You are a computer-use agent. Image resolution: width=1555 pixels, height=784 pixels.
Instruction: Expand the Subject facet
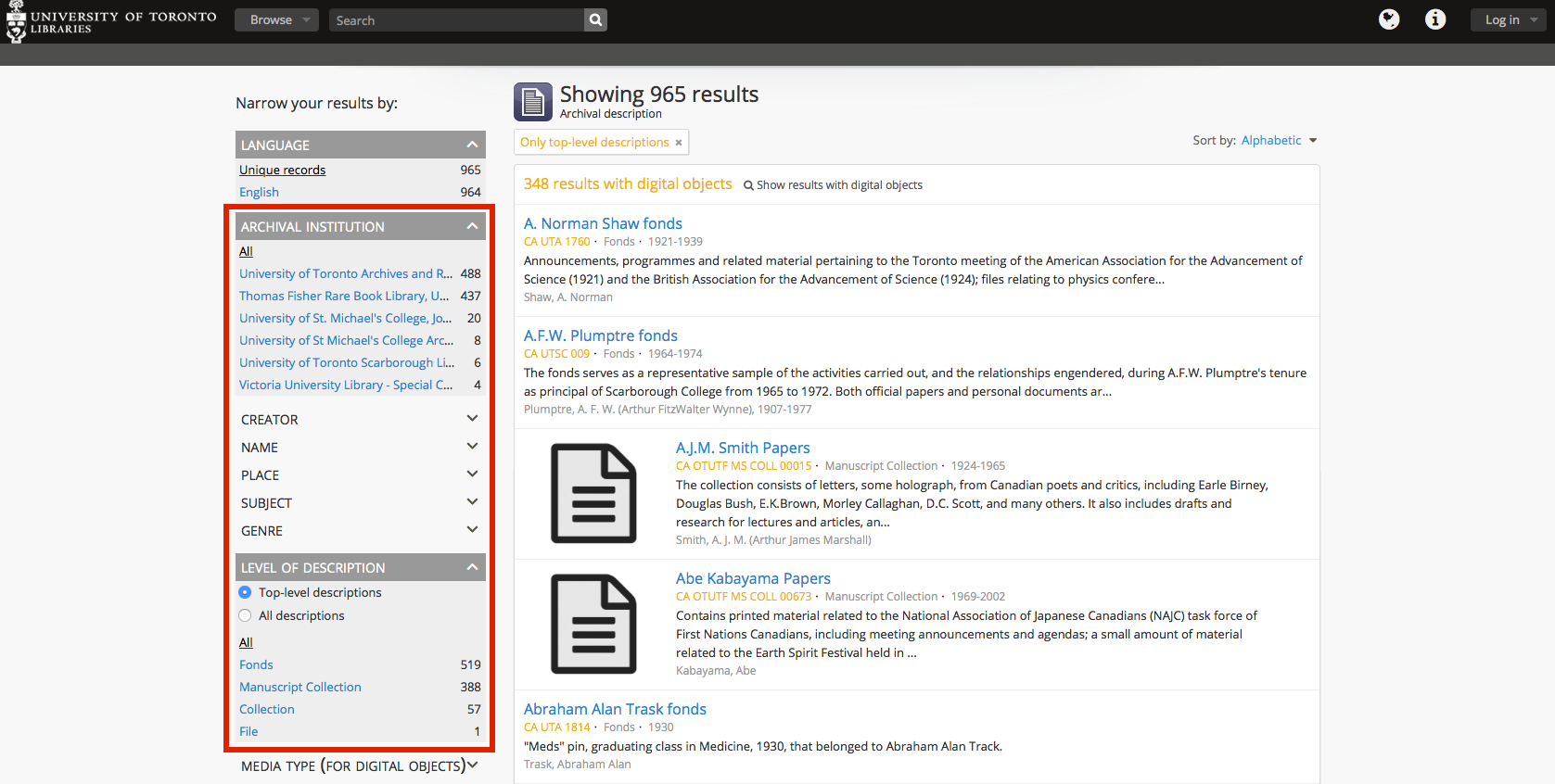coord(361,502)
